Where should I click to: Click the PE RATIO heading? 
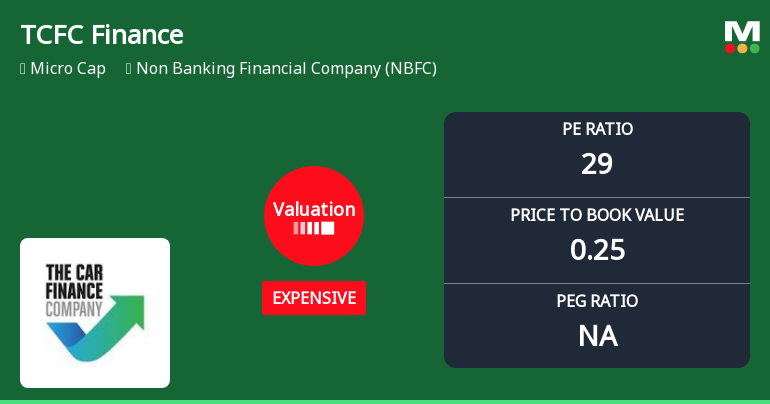pos(597,129)
